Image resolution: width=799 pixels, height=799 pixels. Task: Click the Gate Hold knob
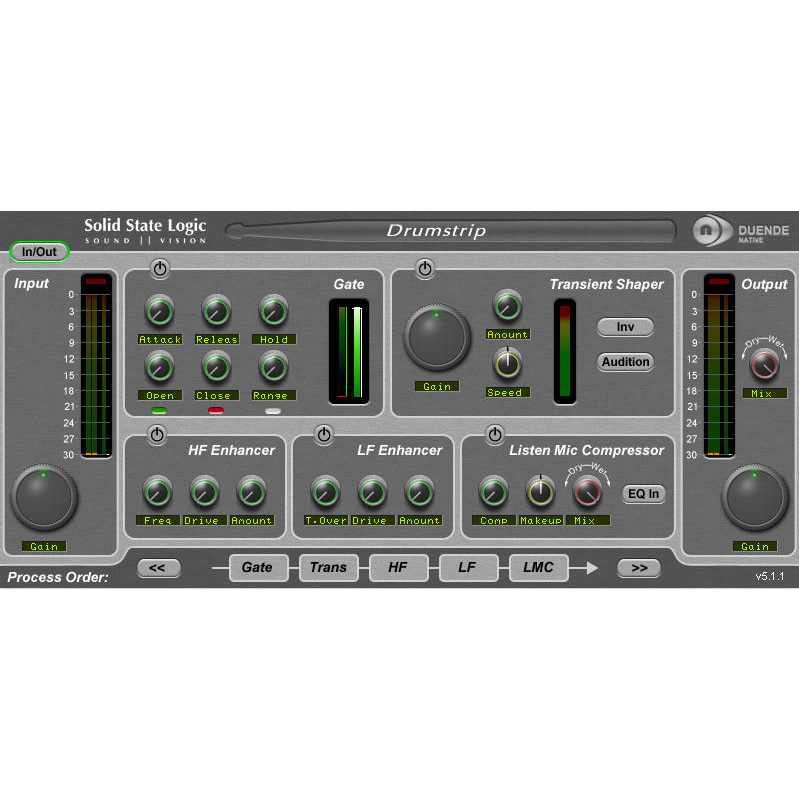click(x=273, y=311)
